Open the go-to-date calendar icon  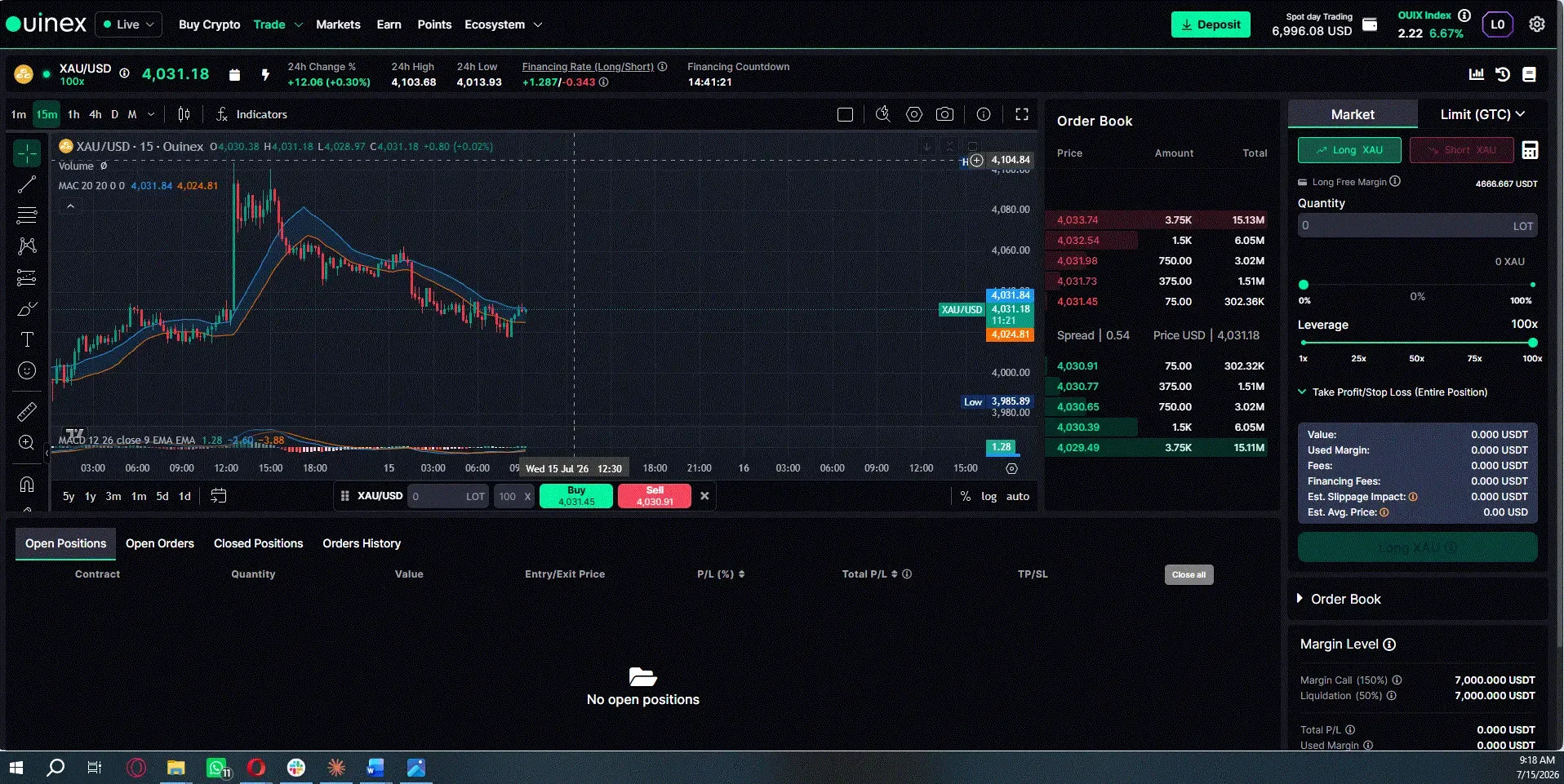218,496
